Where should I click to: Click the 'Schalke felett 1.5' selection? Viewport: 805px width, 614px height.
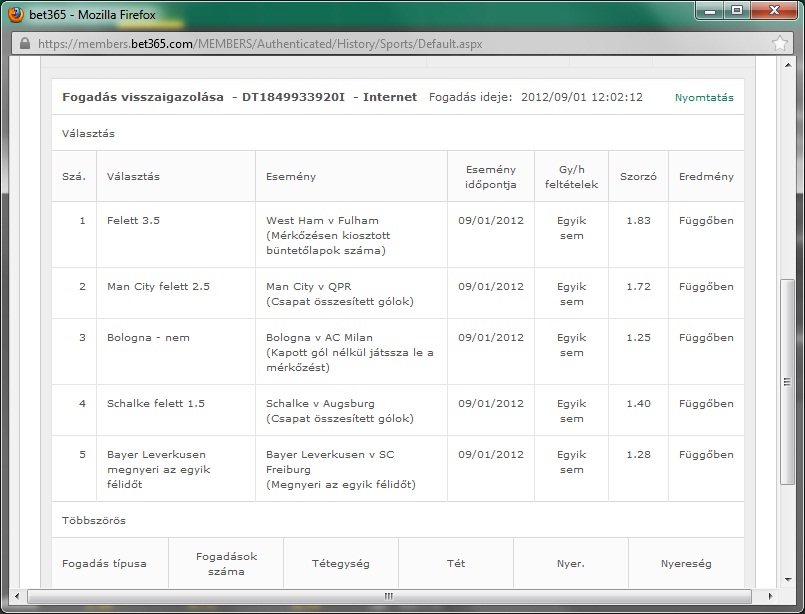click(x=156, y=404)
